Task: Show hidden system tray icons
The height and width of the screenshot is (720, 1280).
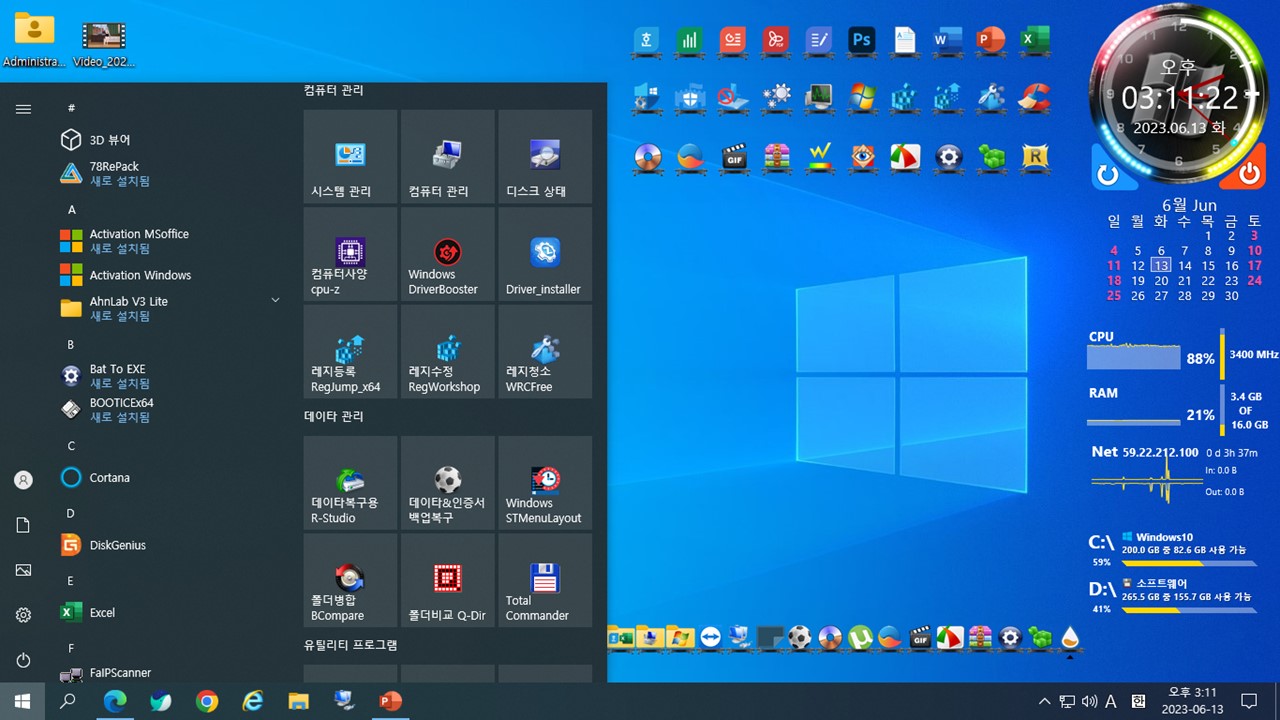Action: (1045, 701)
